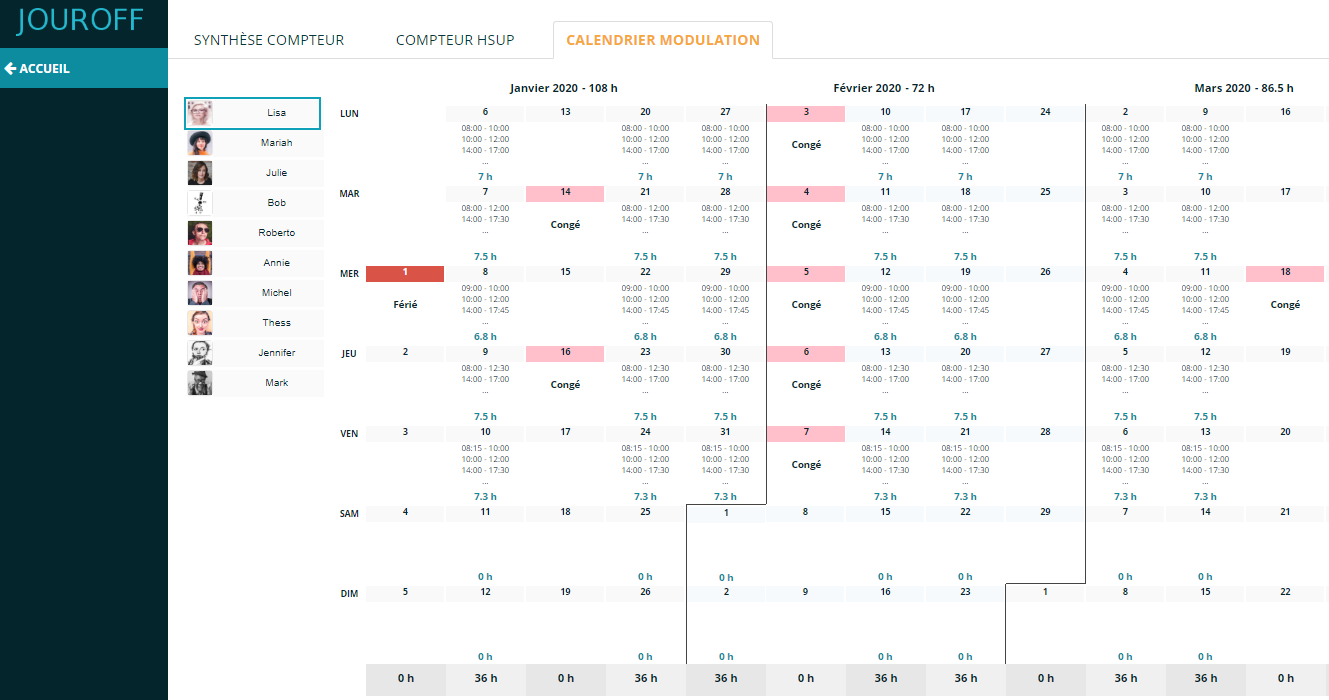Select Bob's avatar icon

point(200,203)
